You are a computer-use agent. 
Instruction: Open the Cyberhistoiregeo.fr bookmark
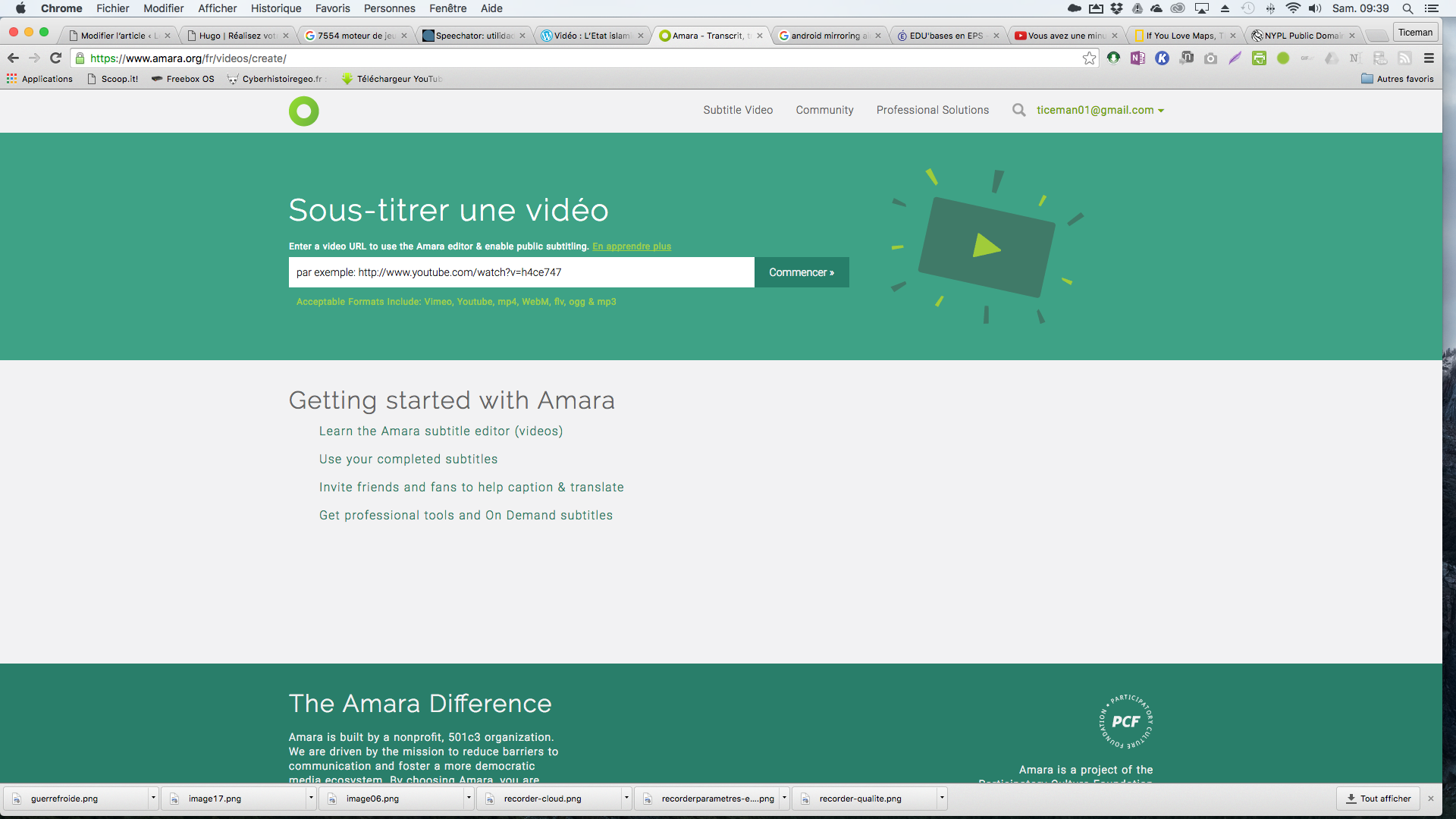(x=275, y=79)
